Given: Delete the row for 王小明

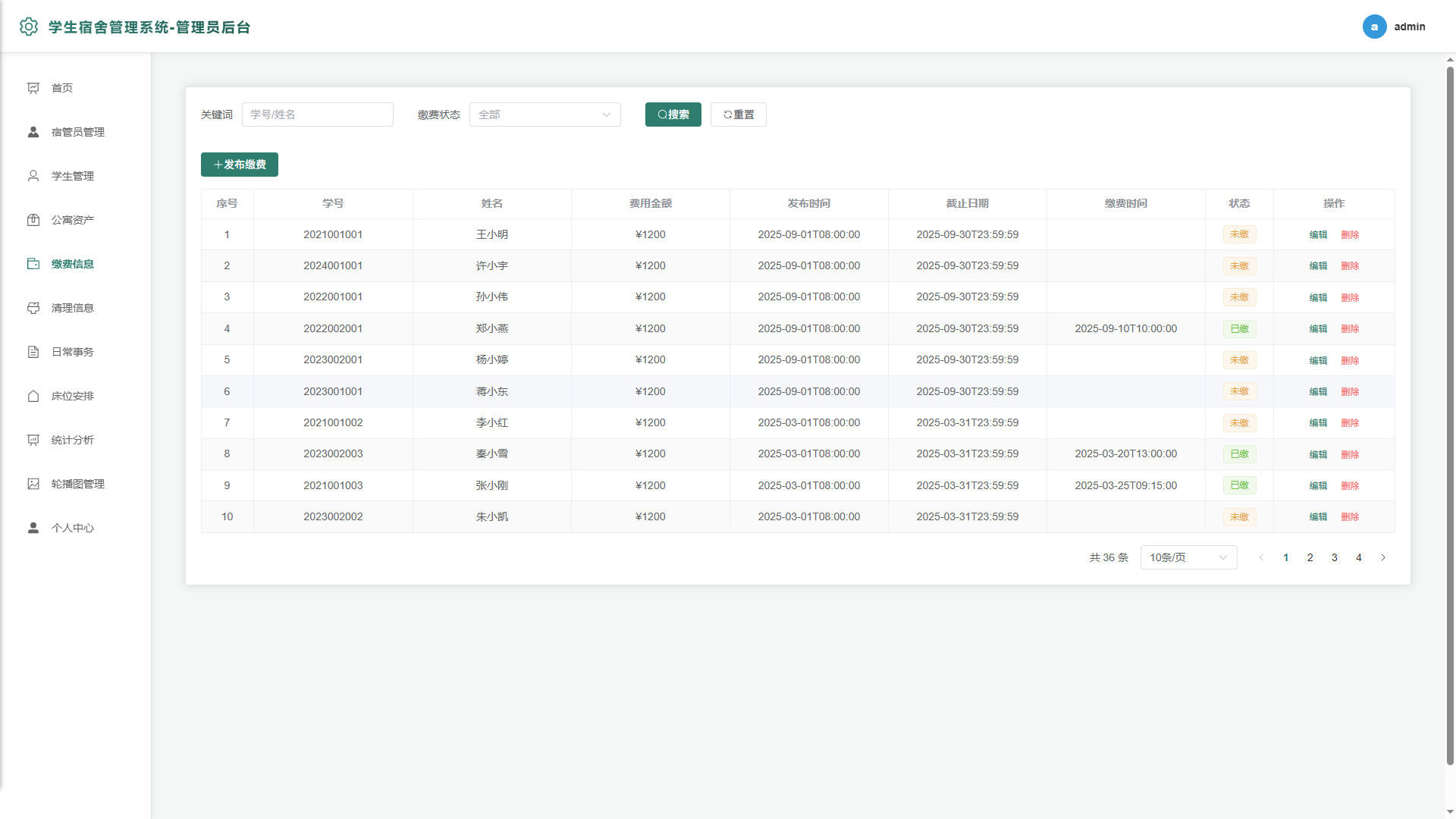Looking at the screenshot, I should pos(1350,235).
